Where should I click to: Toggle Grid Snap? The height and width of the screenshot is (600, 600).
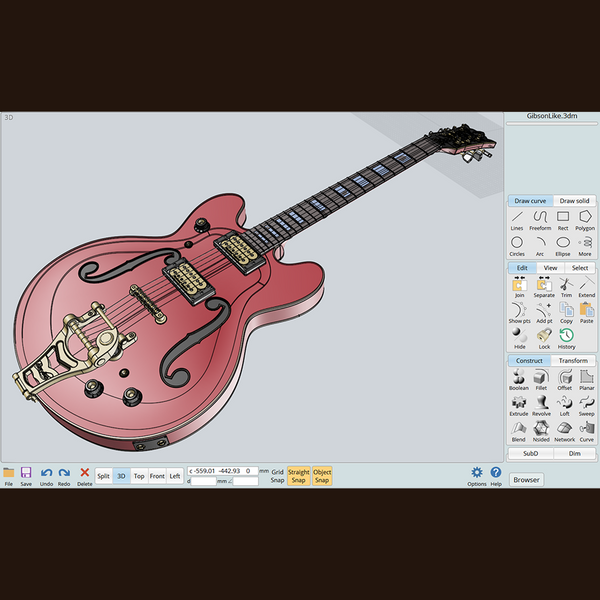coord(277,475)
